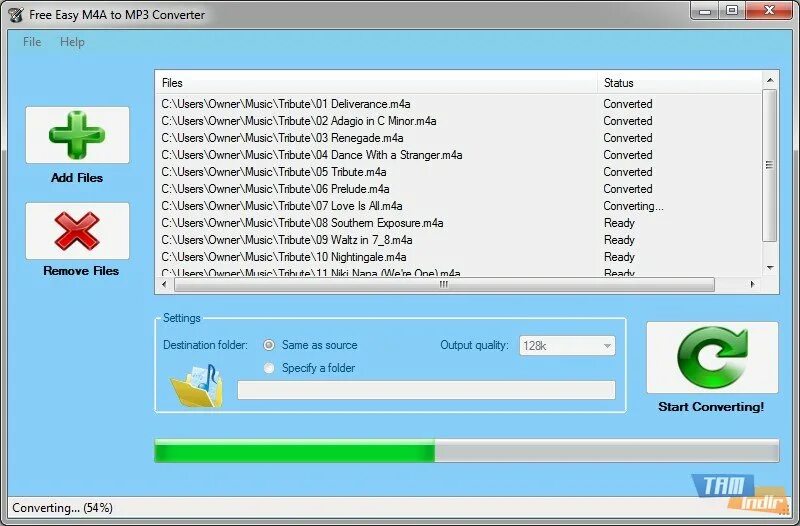Click the green arrow Start Converting icon

pos(712,357)
